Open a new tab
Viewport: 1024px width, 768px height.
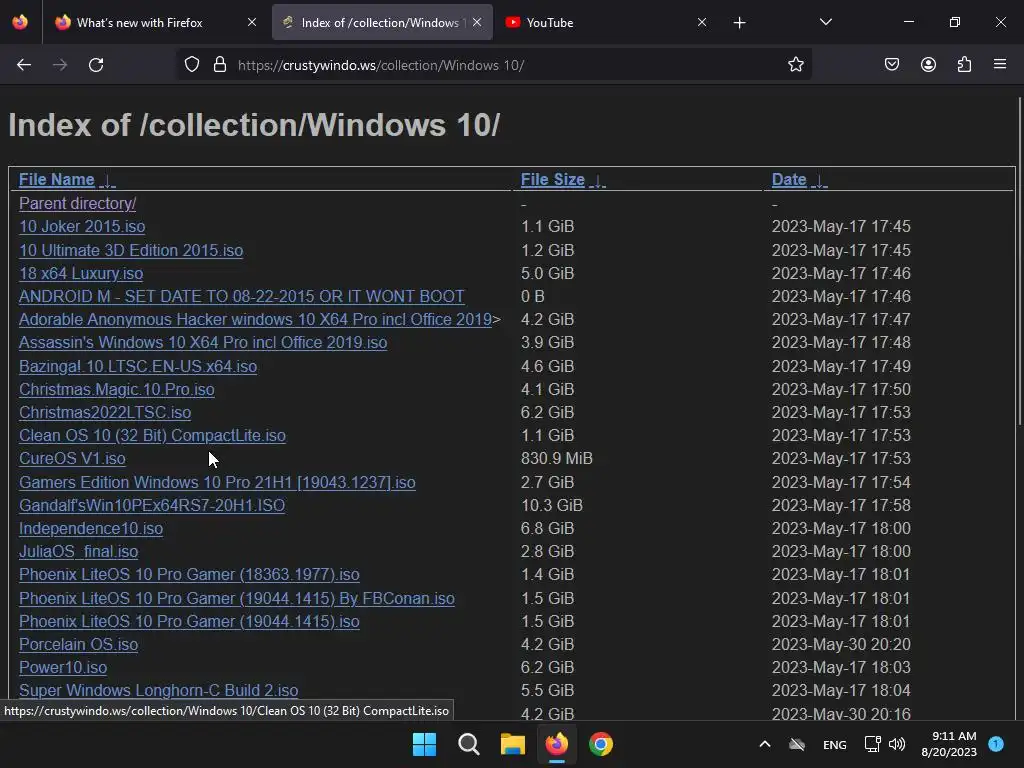point(739,23)
